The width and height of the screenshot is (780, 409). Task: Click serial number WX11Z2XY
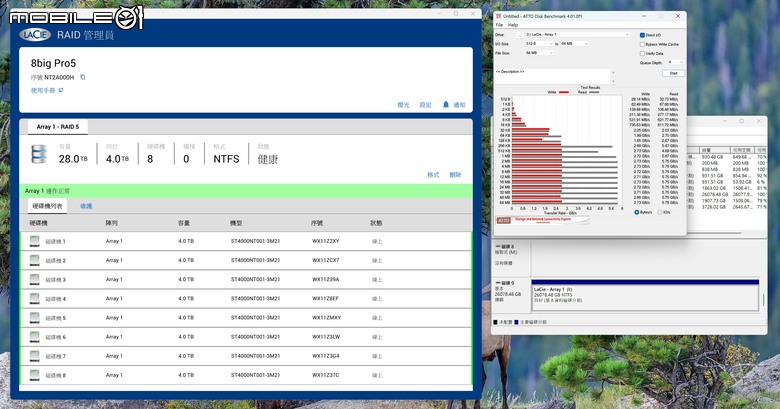click(x=326, y=241)
